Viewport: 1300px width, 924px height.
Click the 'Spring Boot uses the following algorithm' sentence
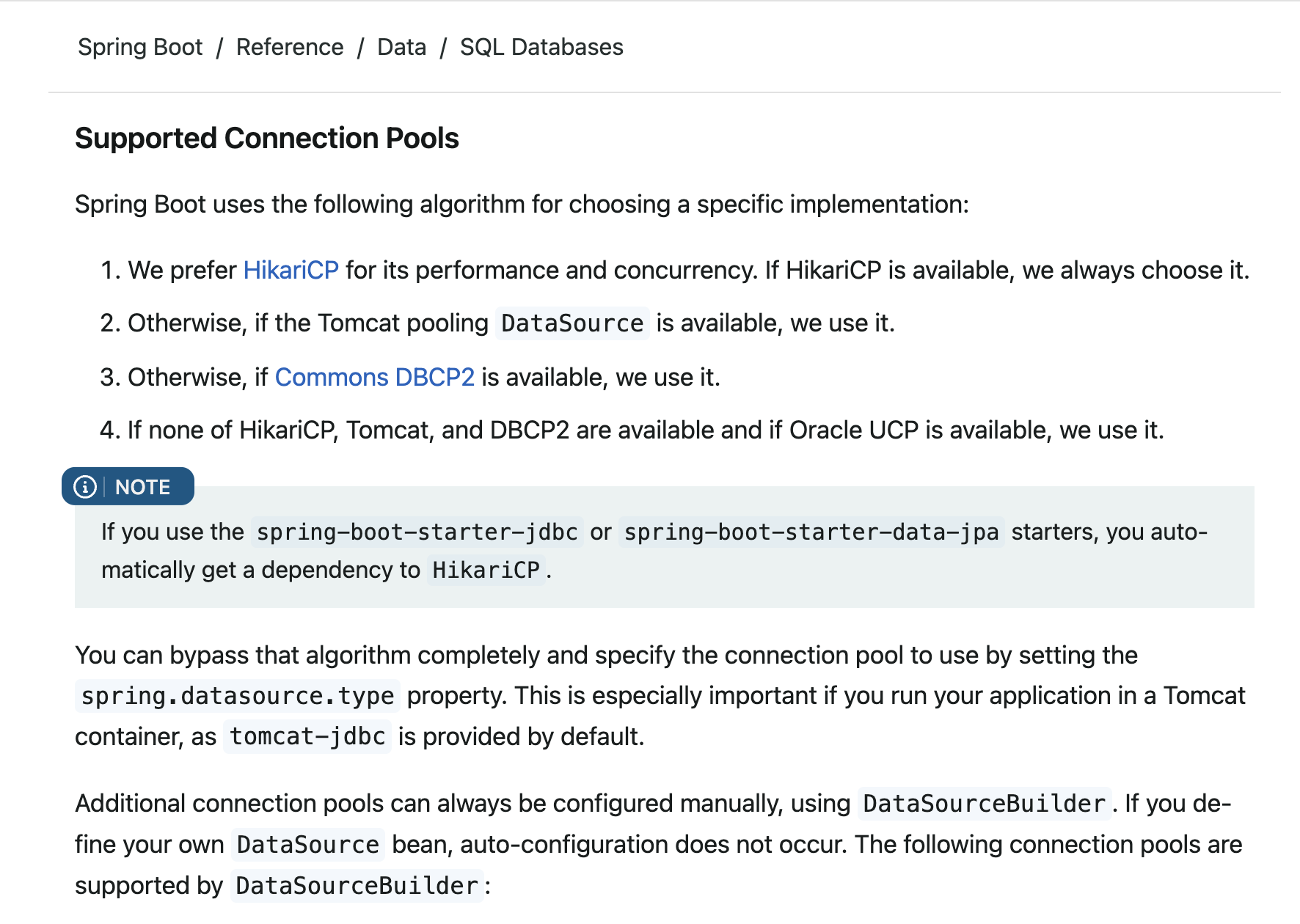point(522,204)
